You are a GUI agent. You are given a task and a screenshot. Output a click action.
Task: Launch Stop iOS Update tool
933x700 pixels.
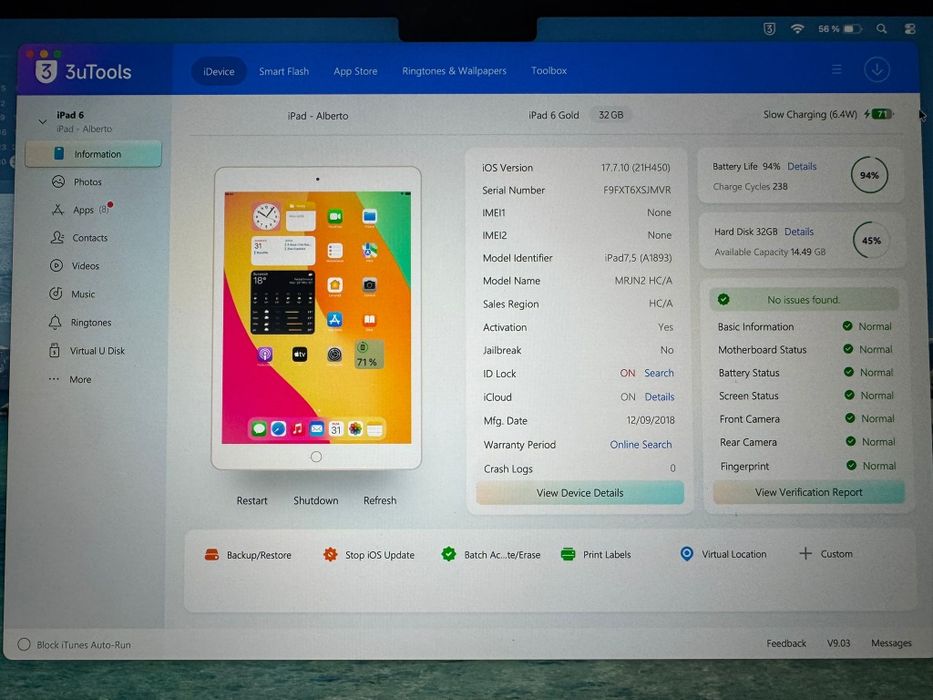click(368, 555)
